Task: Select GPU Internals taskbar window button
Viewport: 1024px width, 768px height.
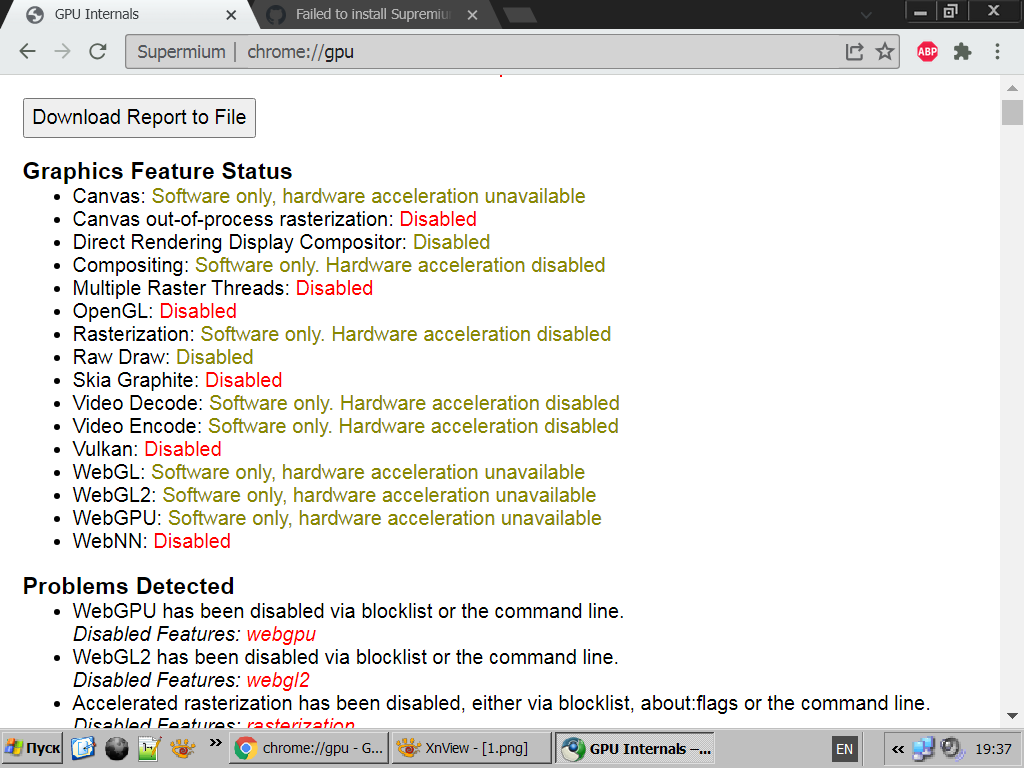Action: (635, 748)
